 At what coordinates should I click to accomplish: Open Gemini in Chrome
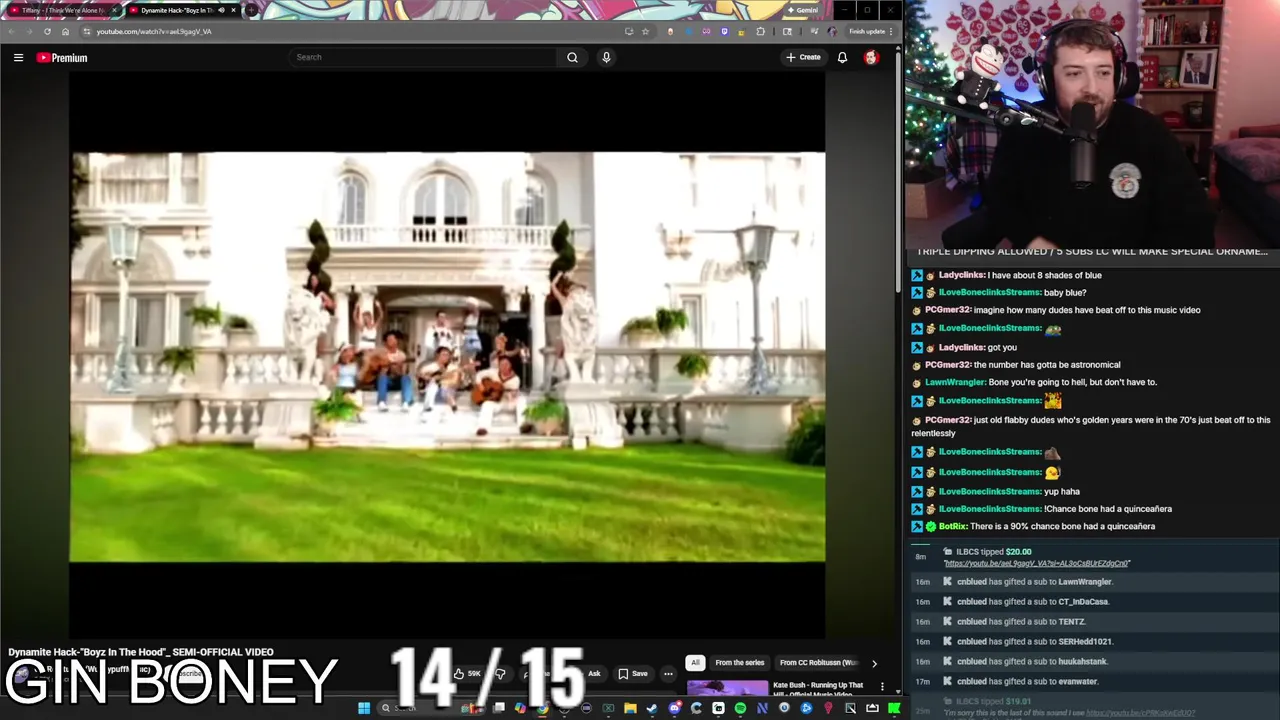(803, 10)
